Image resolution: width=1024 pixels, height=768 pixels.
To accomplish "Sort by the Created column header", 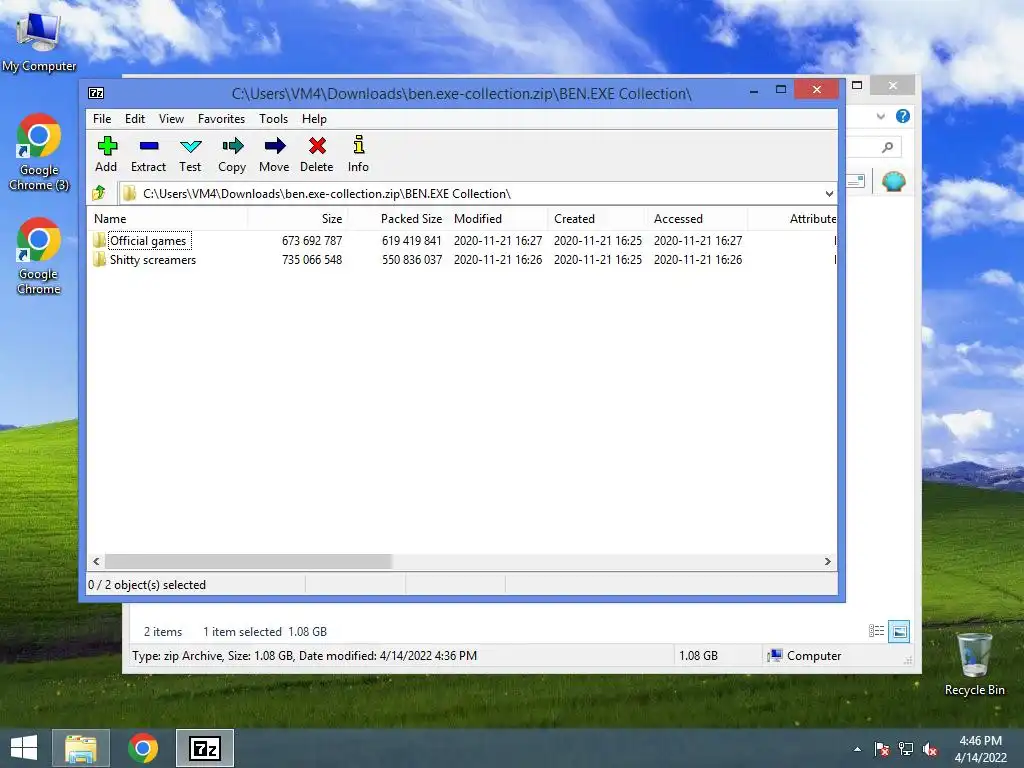I will pos(598,219).
